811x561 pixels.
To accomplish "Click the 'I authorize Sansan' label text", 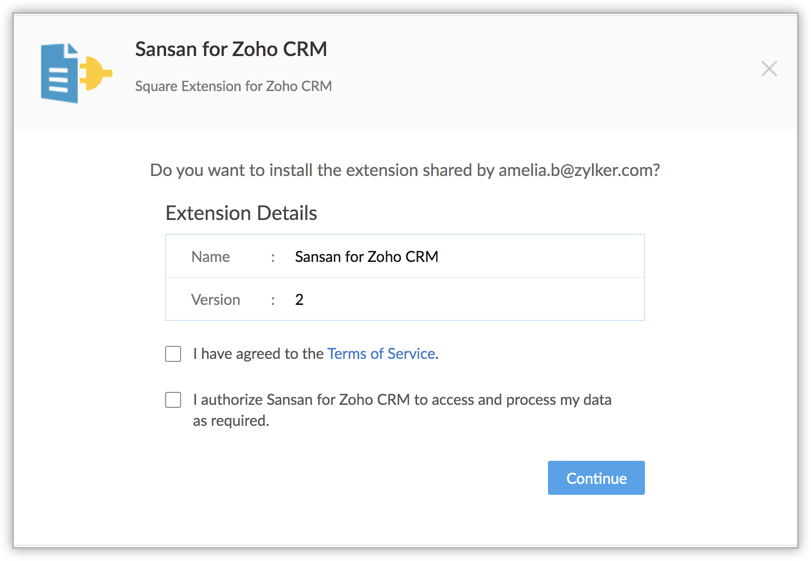I will (402, 400).
